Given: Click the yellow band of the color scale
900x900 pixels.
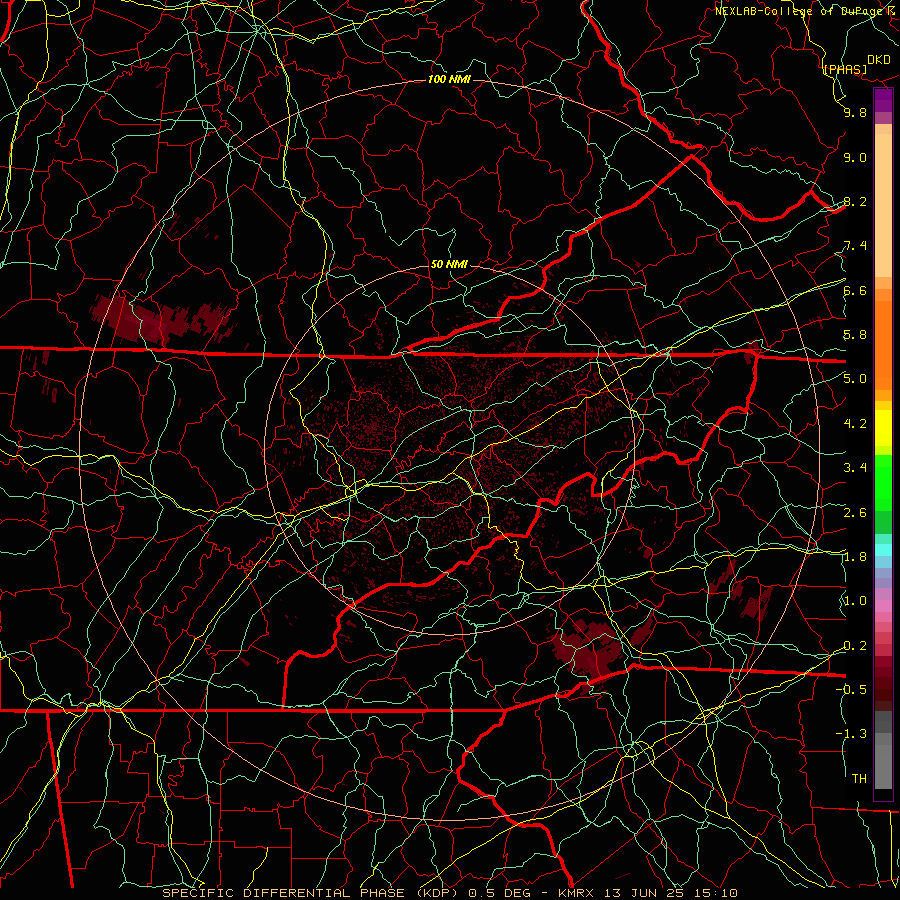Looking at the screenshot, I should coord(883,428).
